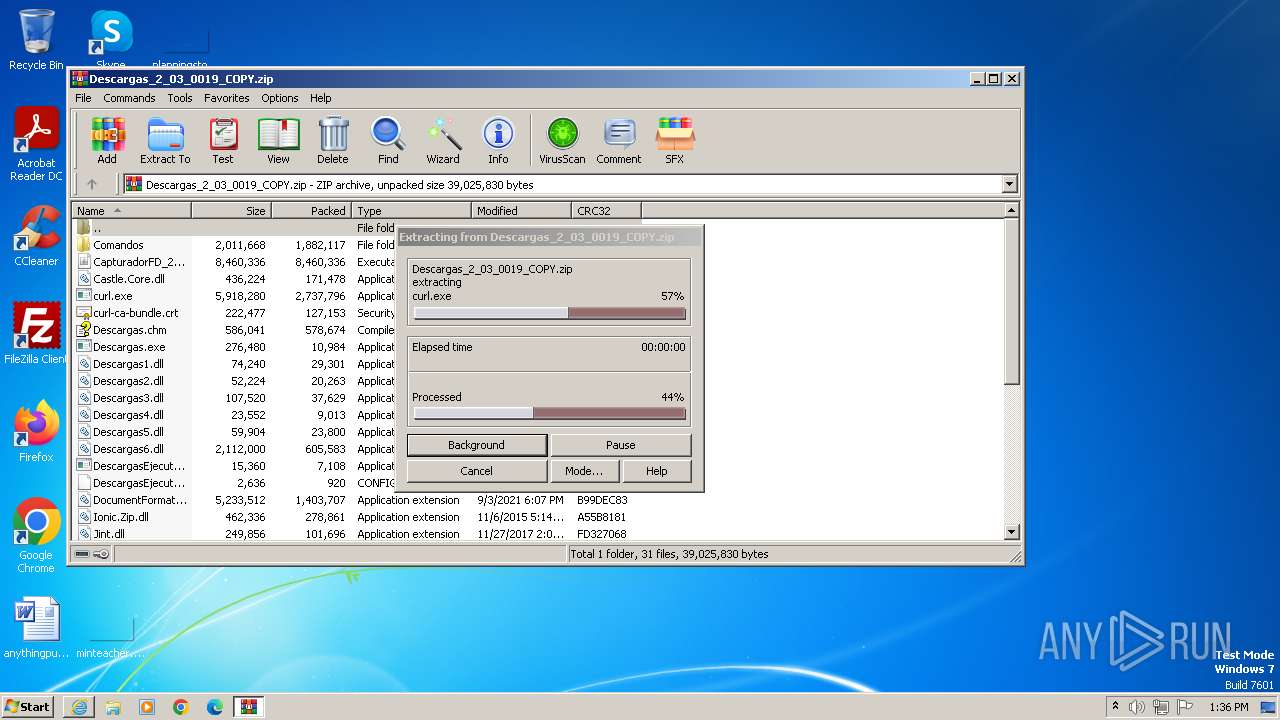Open the Options menu

pos(280,98)
